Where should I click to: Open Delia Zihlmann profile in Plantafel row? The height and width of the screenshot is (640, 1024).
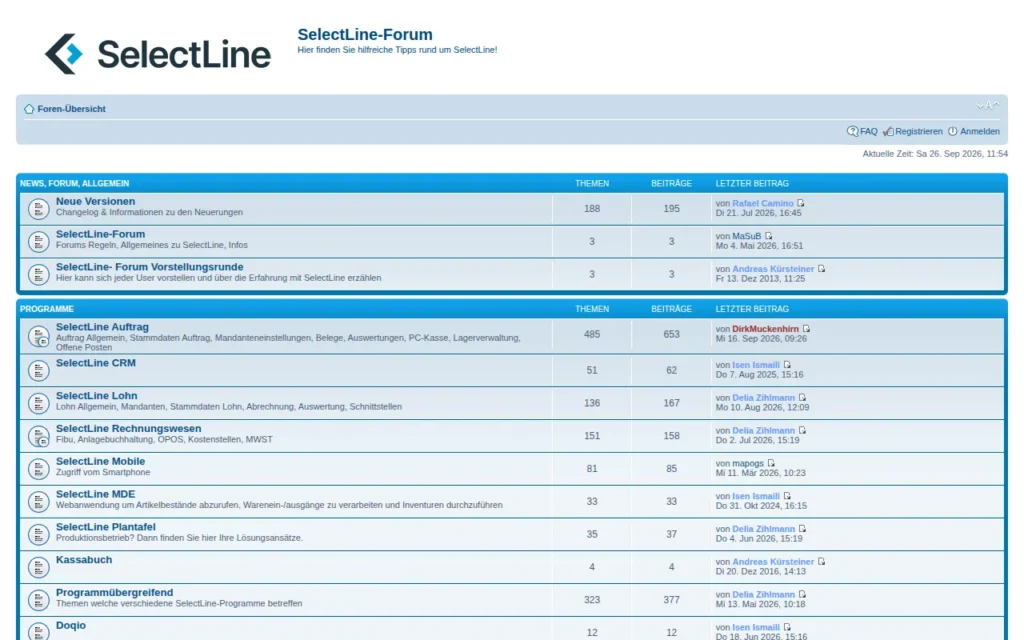(x=763, y=529)
